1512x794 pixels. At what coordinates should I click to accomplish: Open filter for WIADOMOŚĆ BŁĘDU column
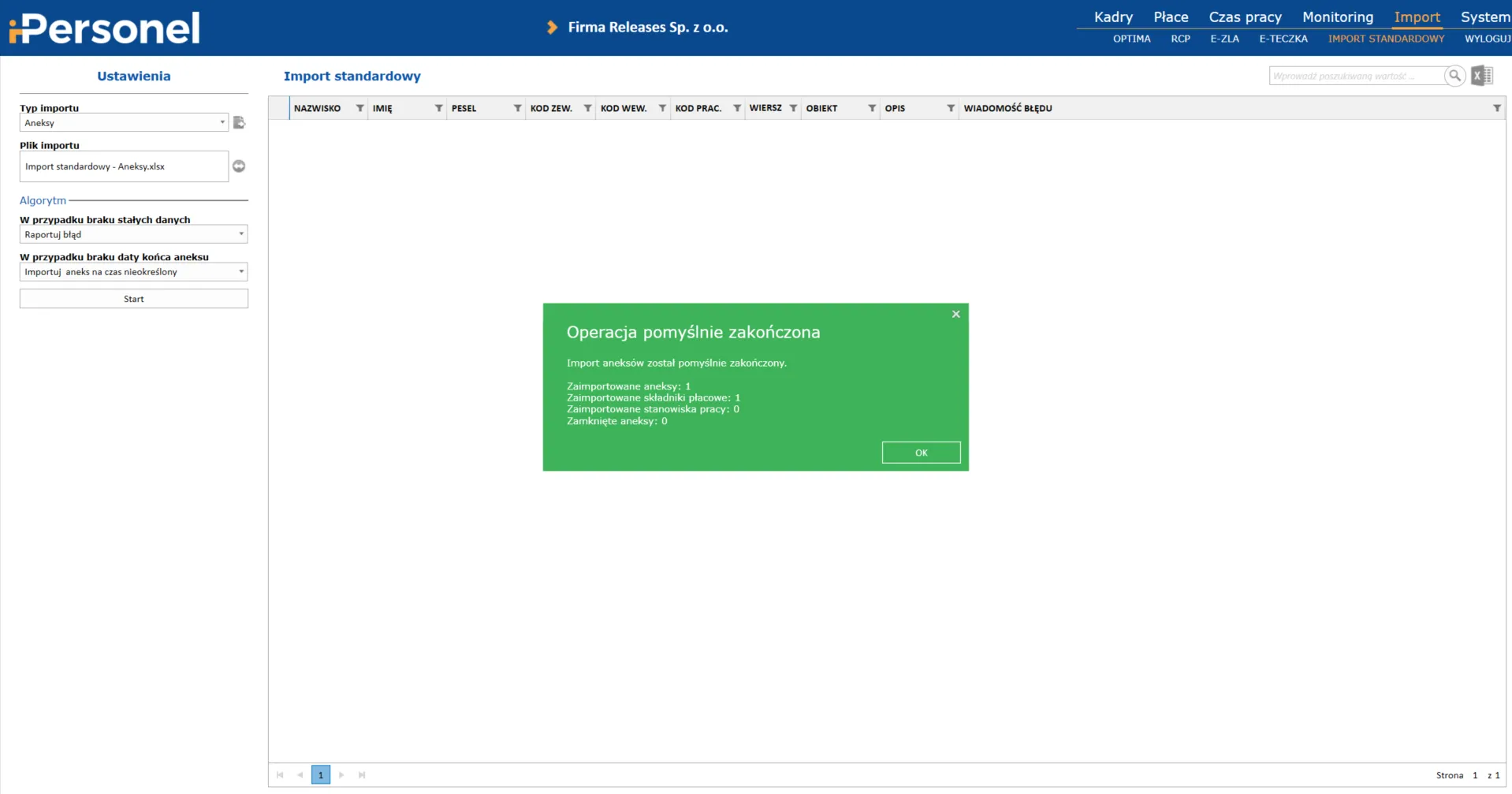[1496, 109]
